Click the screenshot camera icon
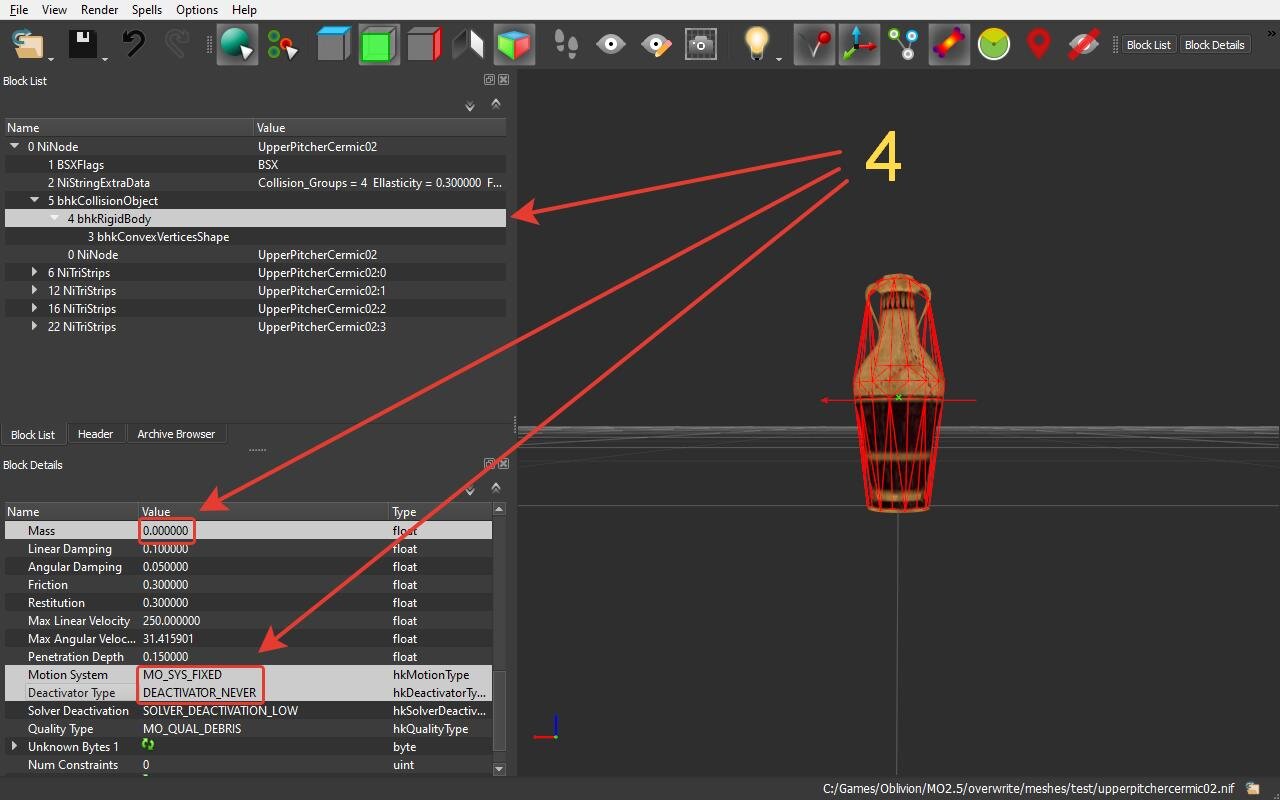The width and height of the screenshot is (1280, 800). [x=701, y=45]
